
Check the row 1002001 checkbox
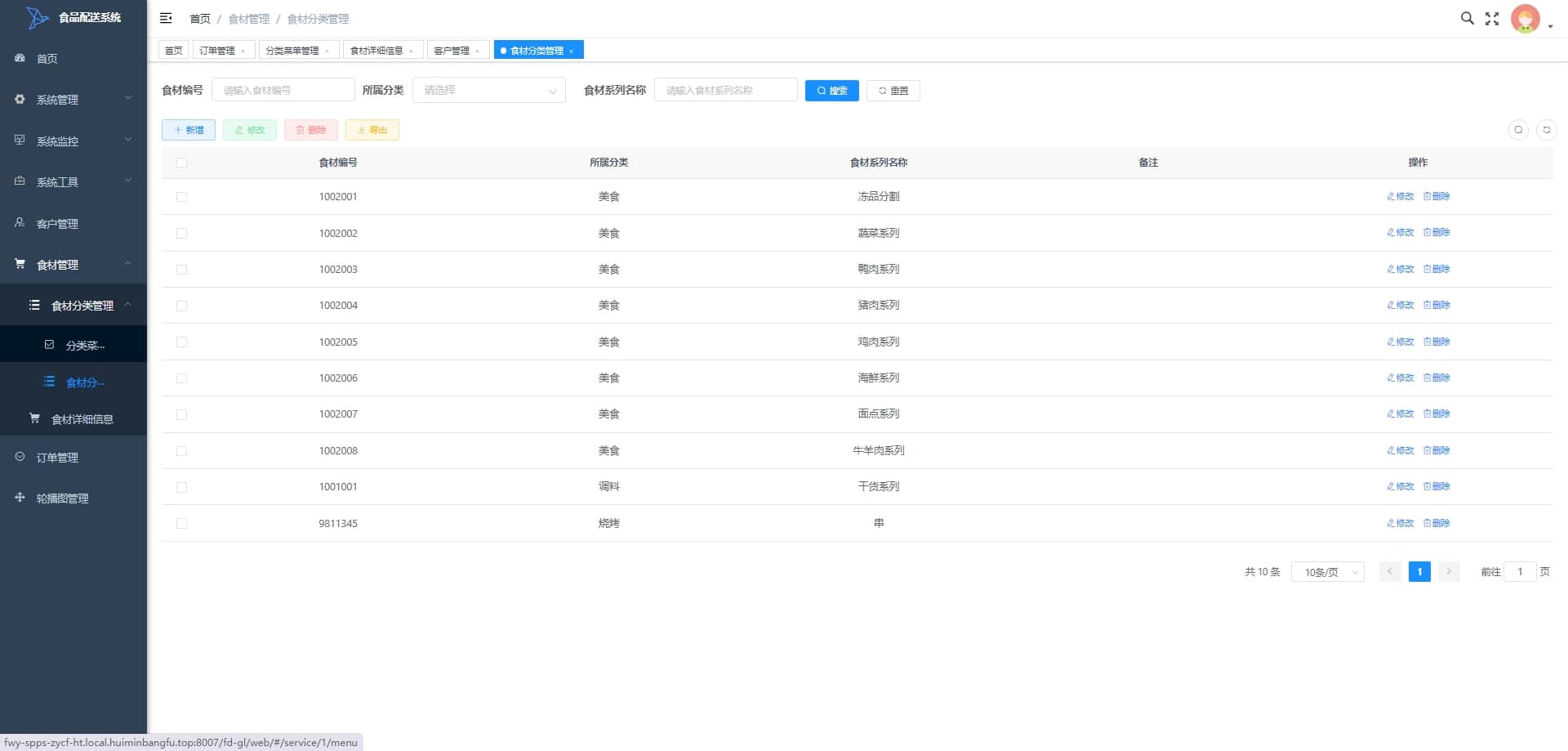click(x=181, y=197)
